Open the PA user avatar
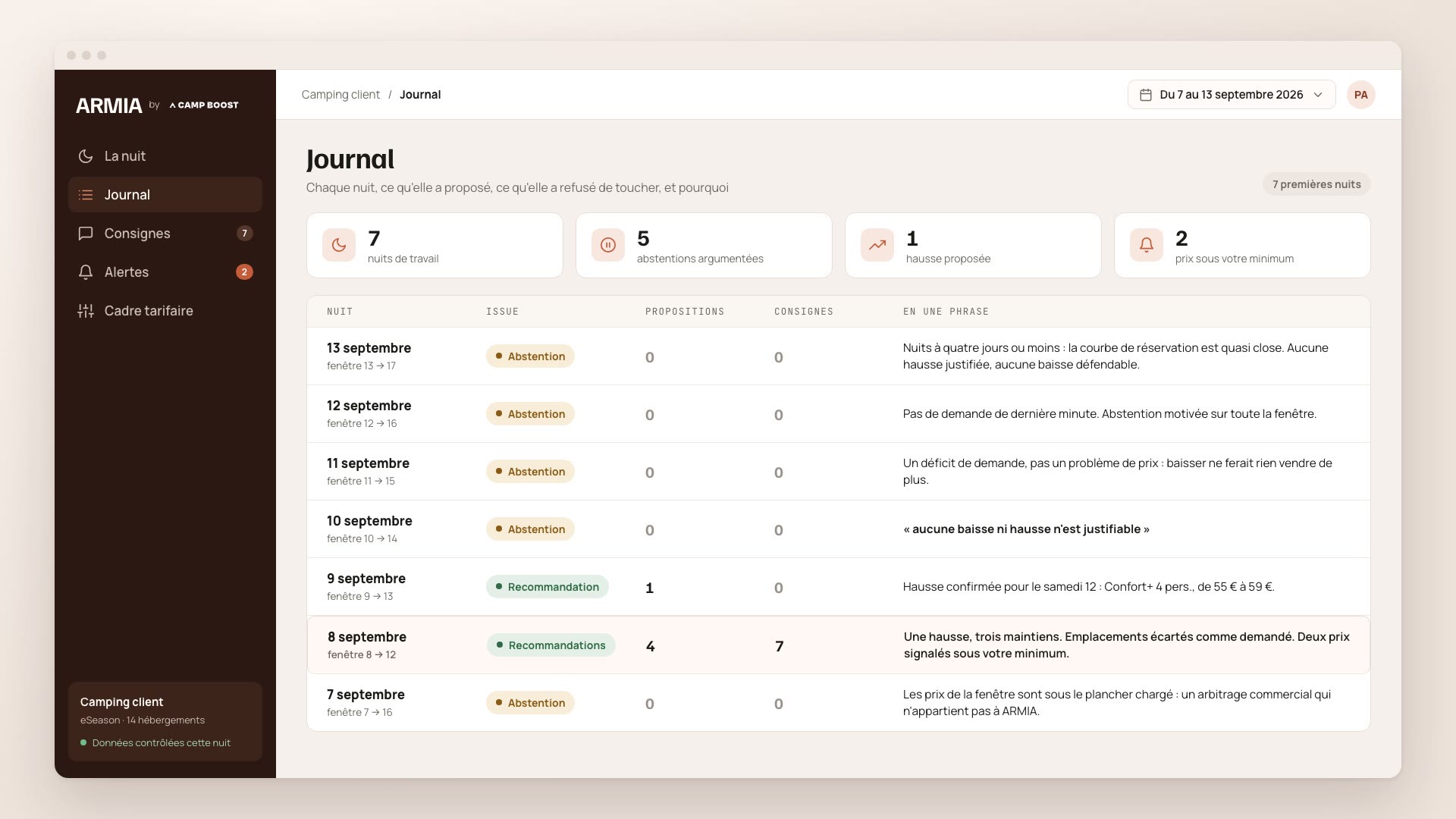The height and width of the screenshot is (819, 1456). 1361,95
